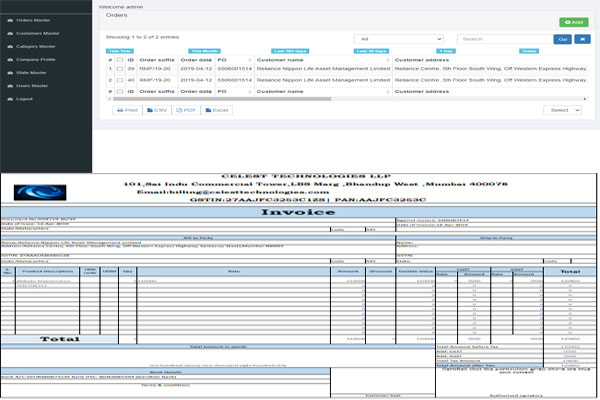
Task: Click the Order suffix column header
Action: tap(157, 60)
